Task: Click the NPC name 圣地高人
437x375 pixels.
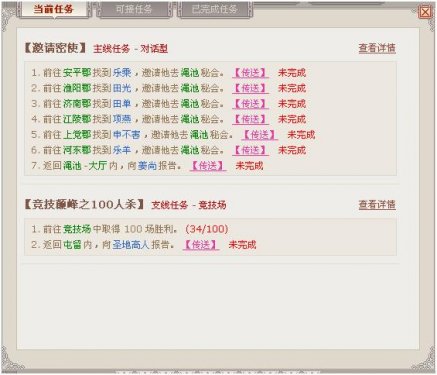Action: pos(131,245)
